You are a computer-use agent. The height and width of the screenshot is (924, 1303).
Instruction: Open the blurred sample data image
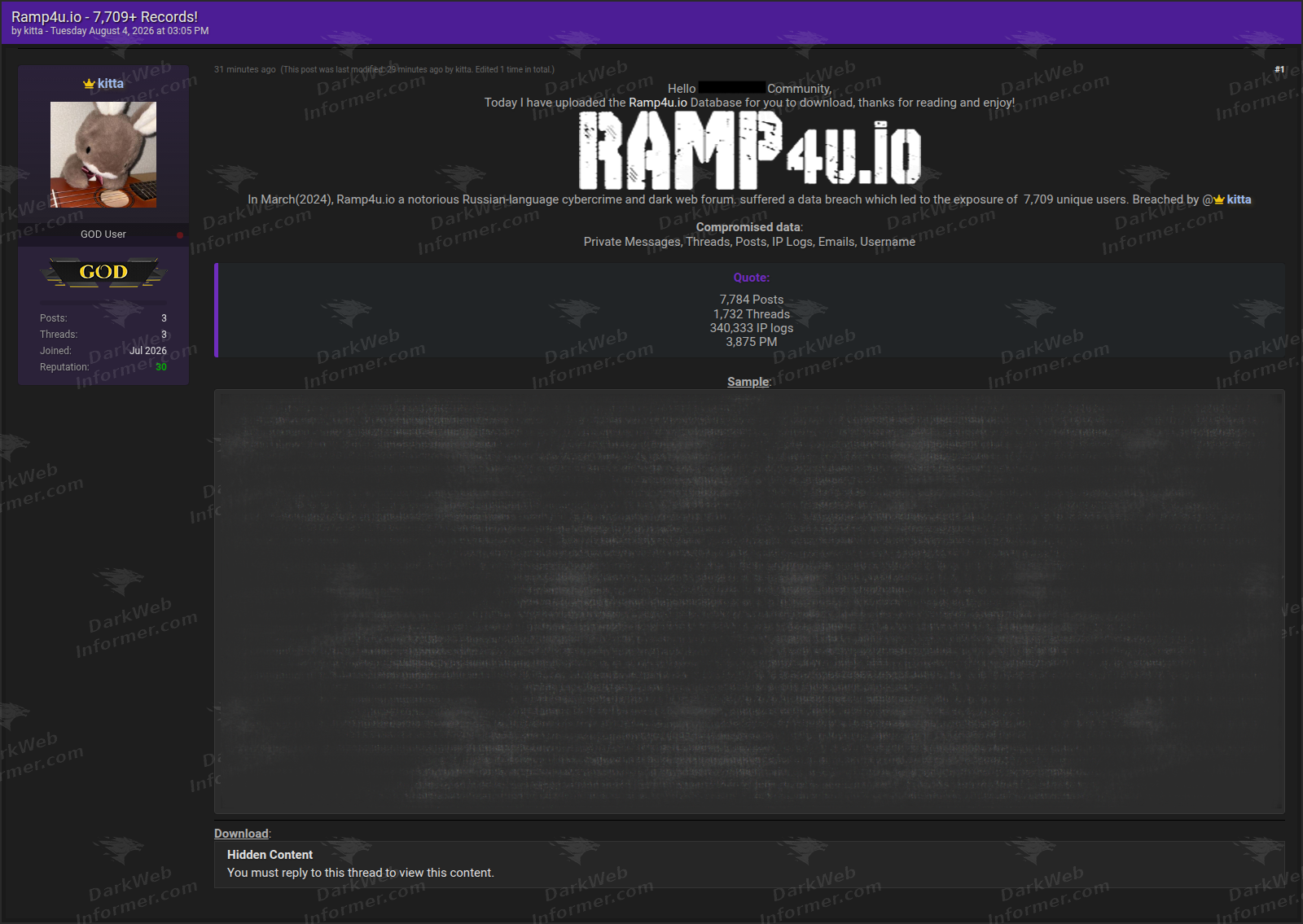point(749,601)
